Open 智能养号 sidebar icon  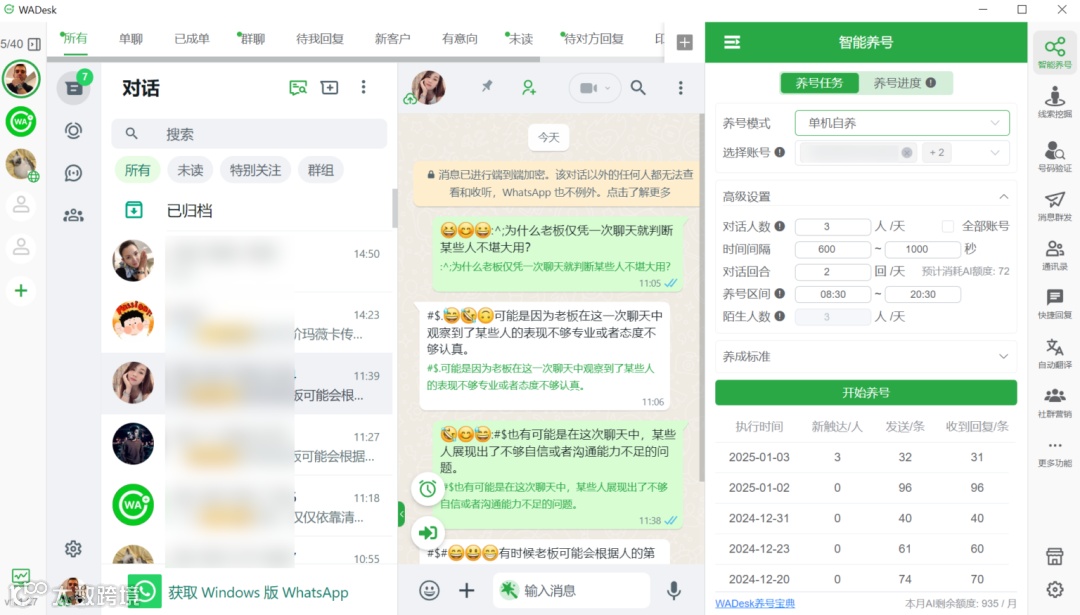coord(1054,52)
